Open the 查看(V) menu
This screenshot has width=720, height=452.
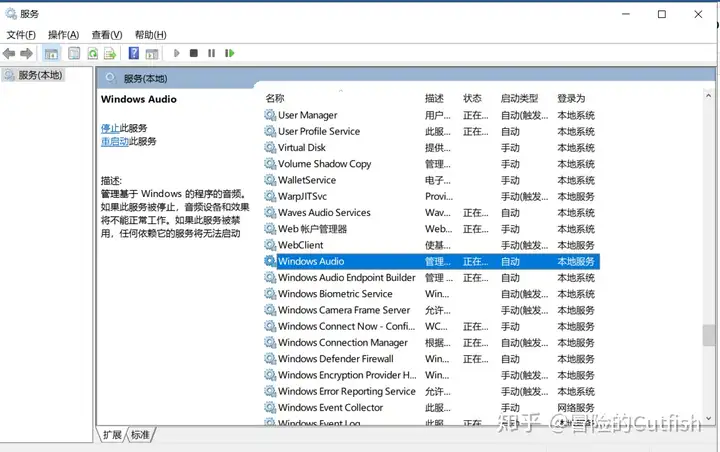coord(107,35)
